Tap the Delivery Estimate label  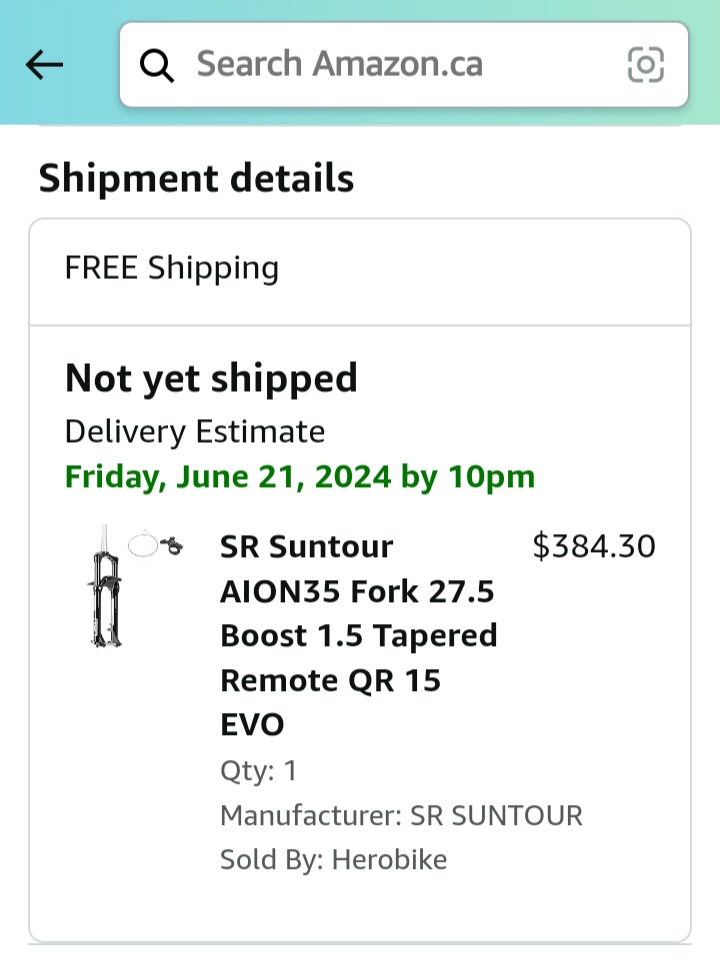click(x=194, y=431)
